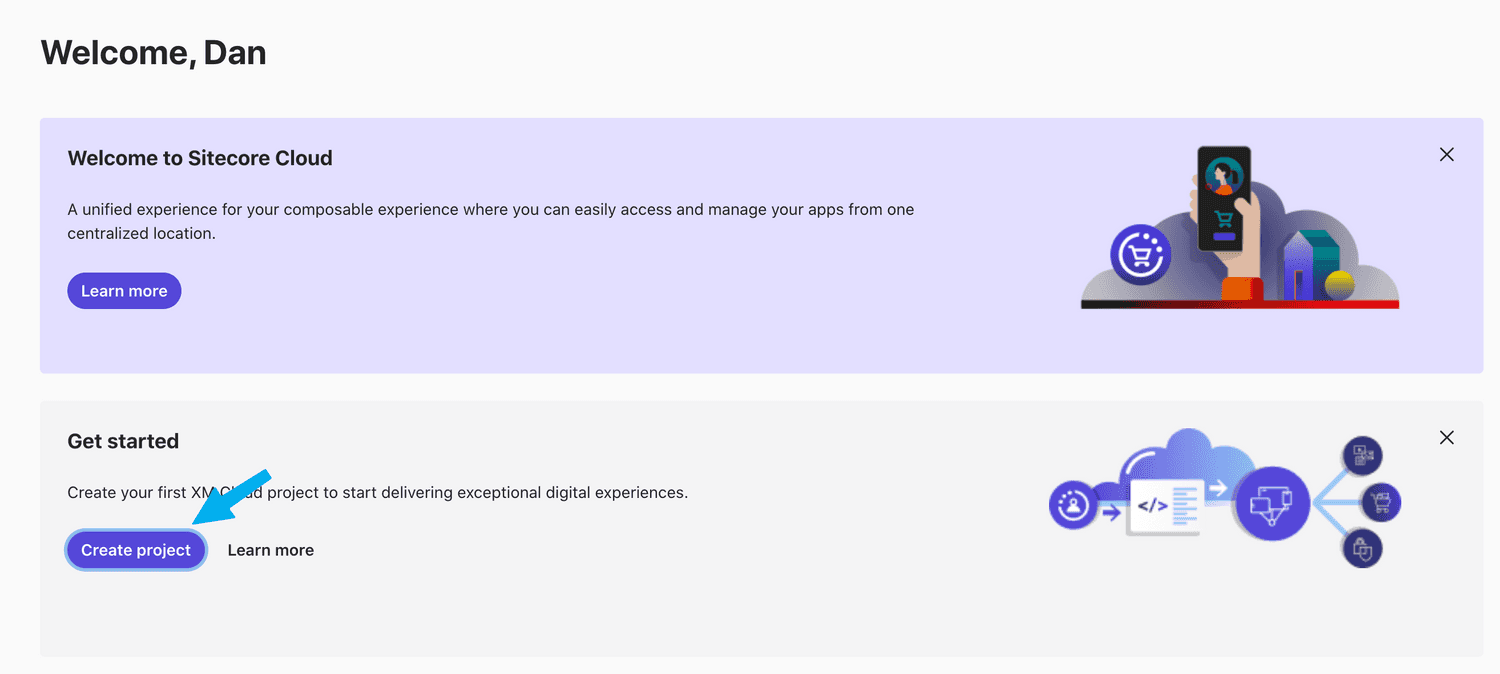This screenshot has width=1500, height=674.
Task: Click the Welcome to Sitecore Cloud illustration
Action: point(1240,227)
